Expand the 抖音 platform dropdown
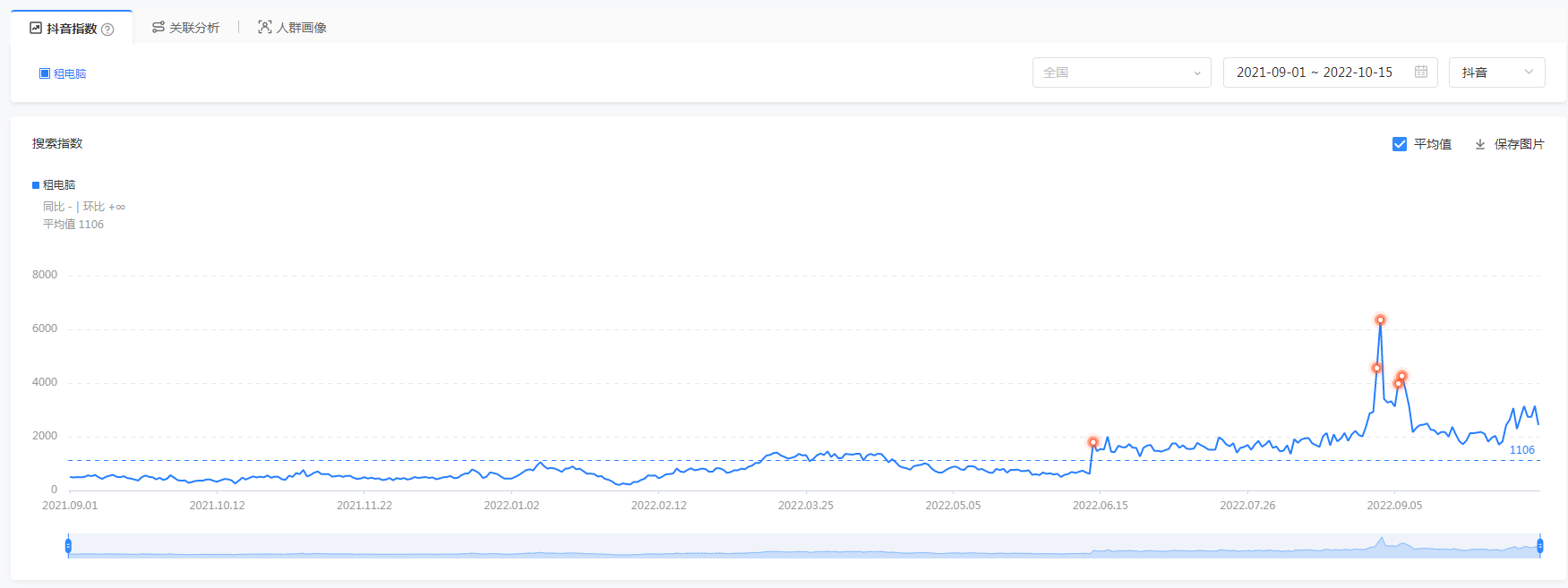This screenshot has width=1568, height=588. click(x=1496, y=72)
